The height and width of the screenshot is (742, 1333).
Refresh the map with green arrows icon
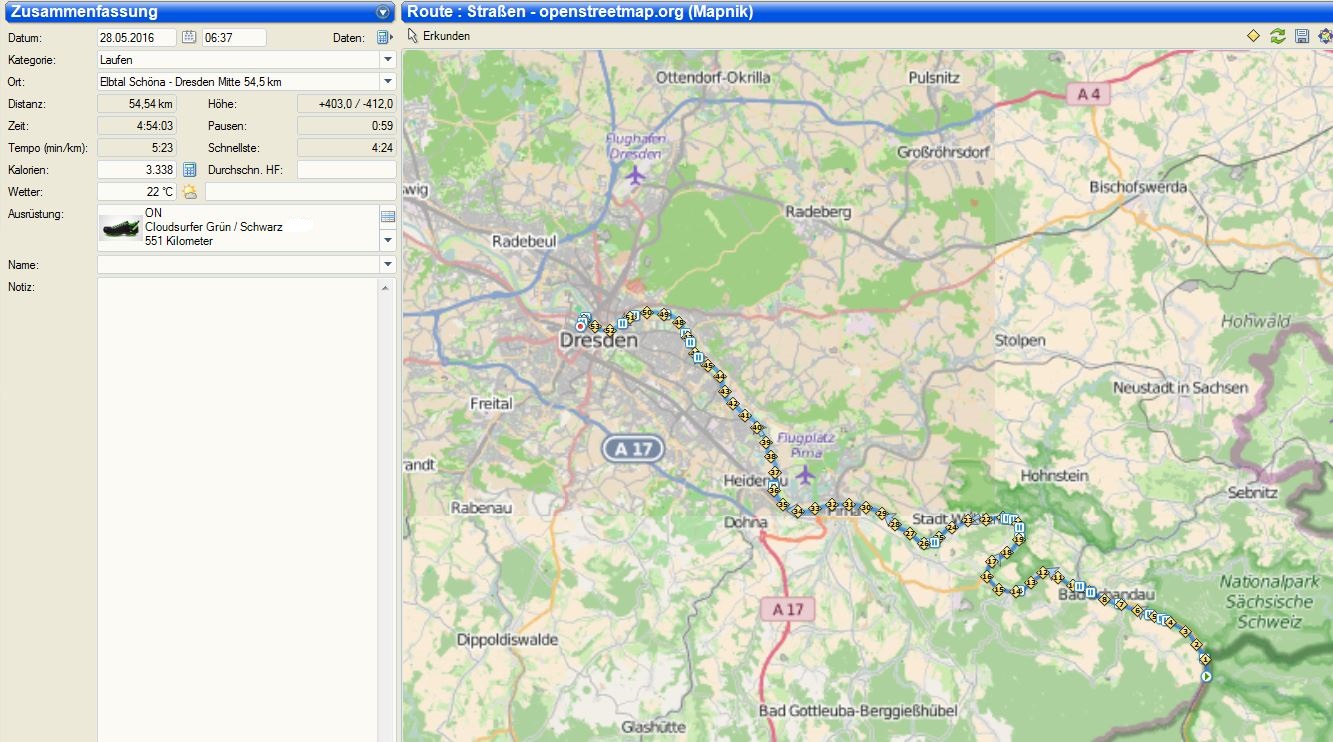point(1277,36)
